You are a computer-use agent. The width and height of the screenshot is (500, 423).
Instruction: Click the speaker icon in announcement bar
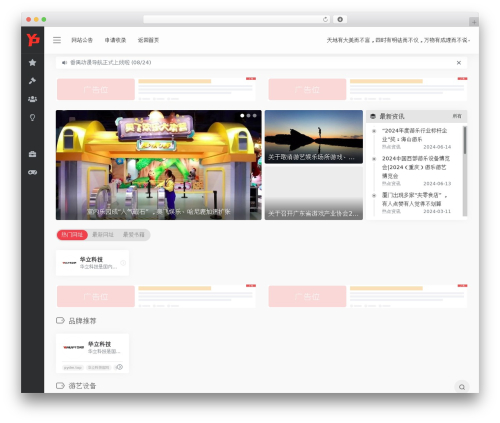point(64,63)
